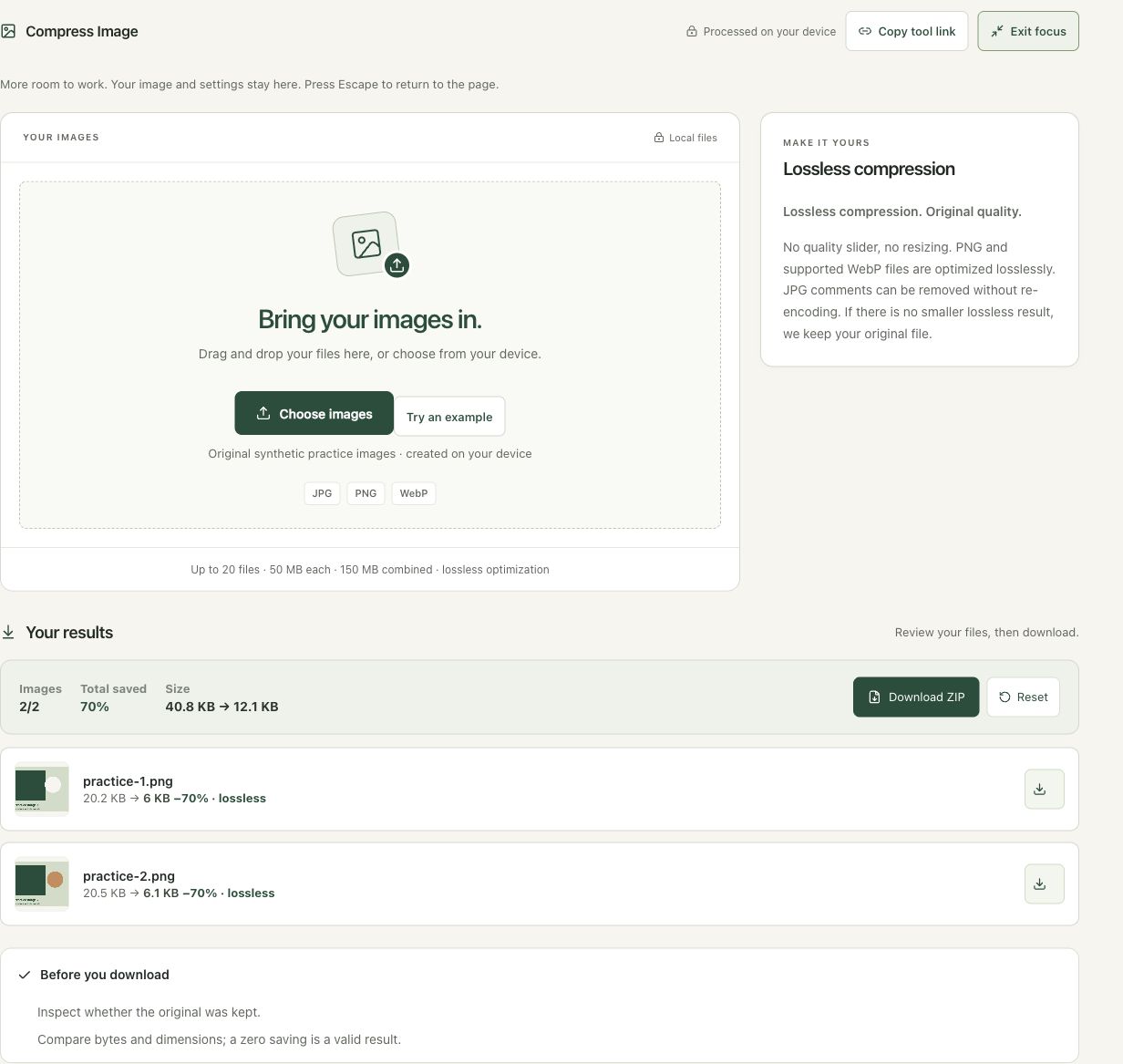Click the MAKE IT YOURS panel label

[826, 143]
